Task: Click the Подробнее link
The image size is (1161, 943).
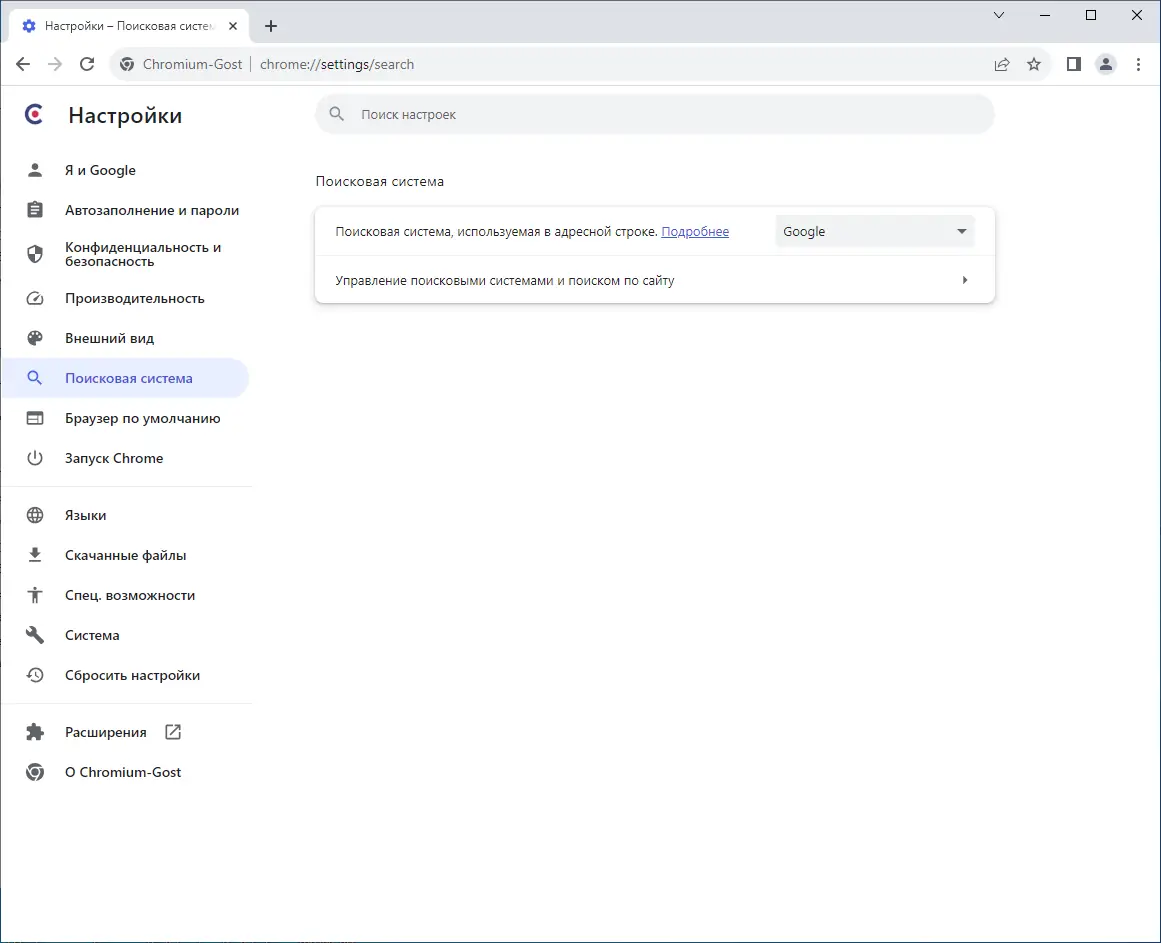Action: 694,231
